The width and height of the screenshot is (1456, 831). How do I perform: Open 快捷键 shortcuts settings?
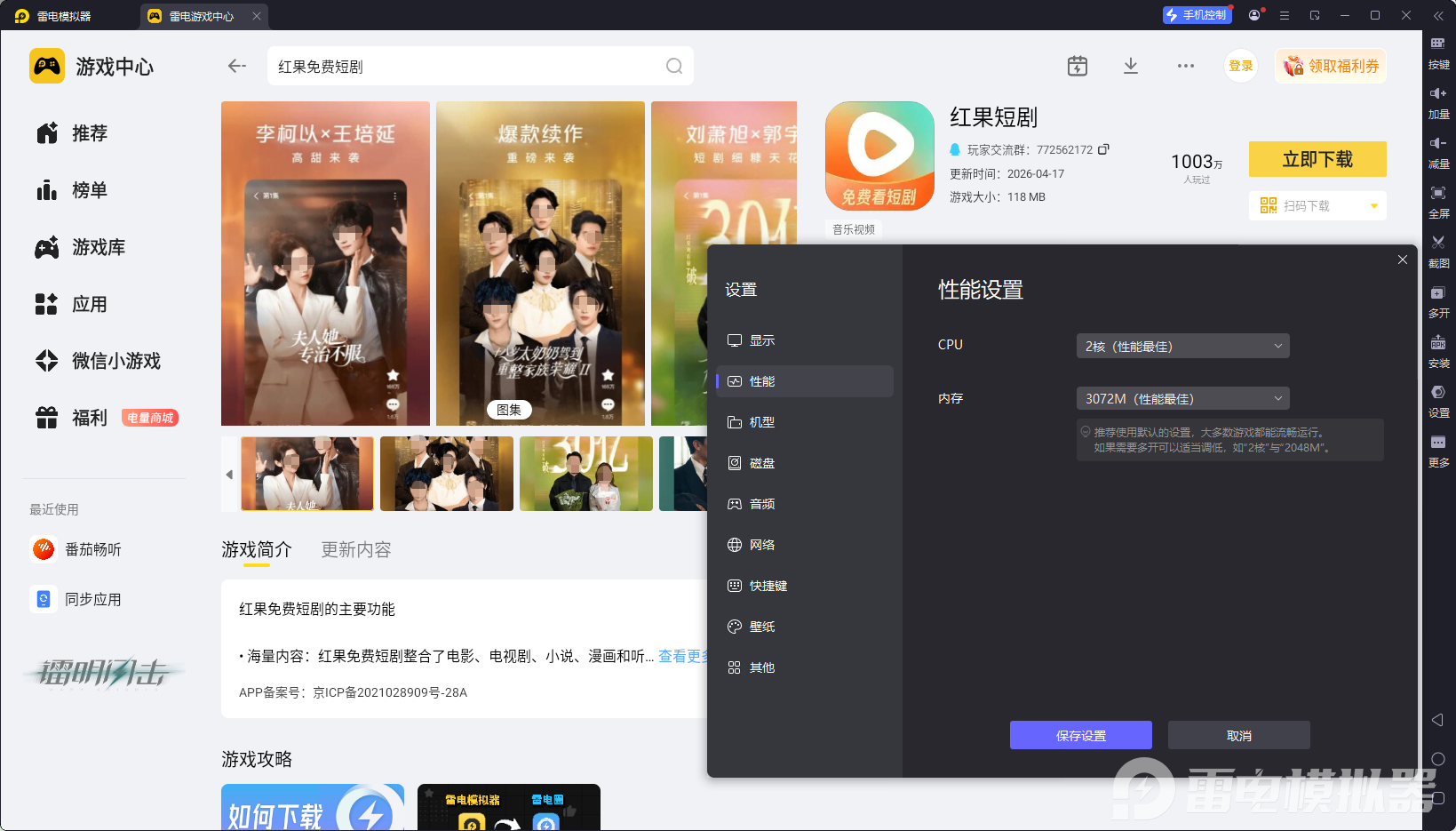tap(804, 586)
